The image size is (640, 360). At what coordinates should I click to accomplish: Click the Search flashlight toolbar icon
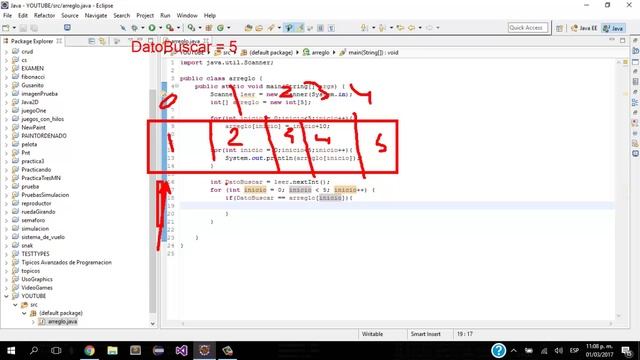(271, 28)
